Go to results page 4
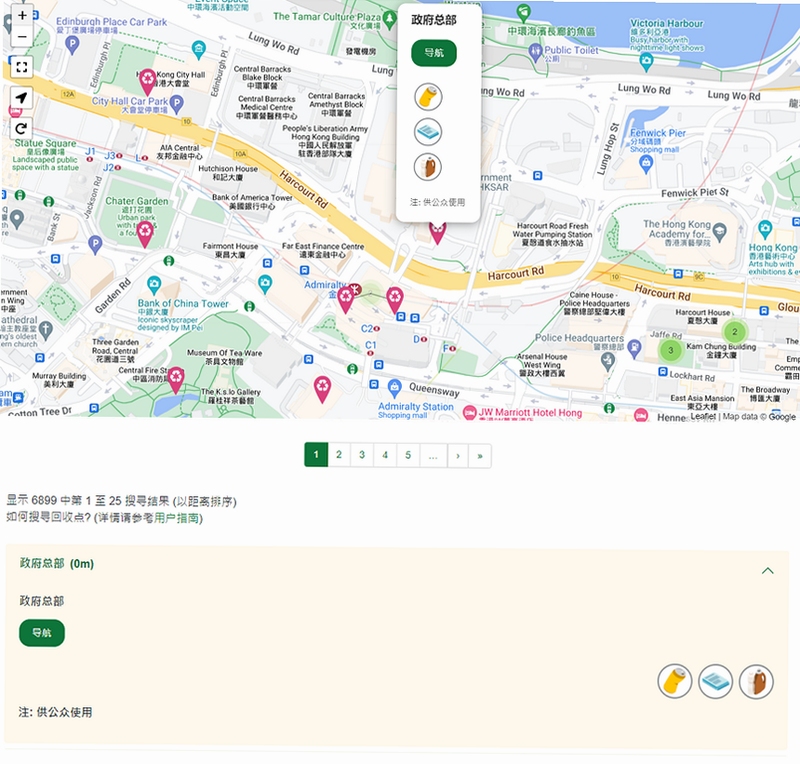Screen dimensions: 800x764 [385, 455]
